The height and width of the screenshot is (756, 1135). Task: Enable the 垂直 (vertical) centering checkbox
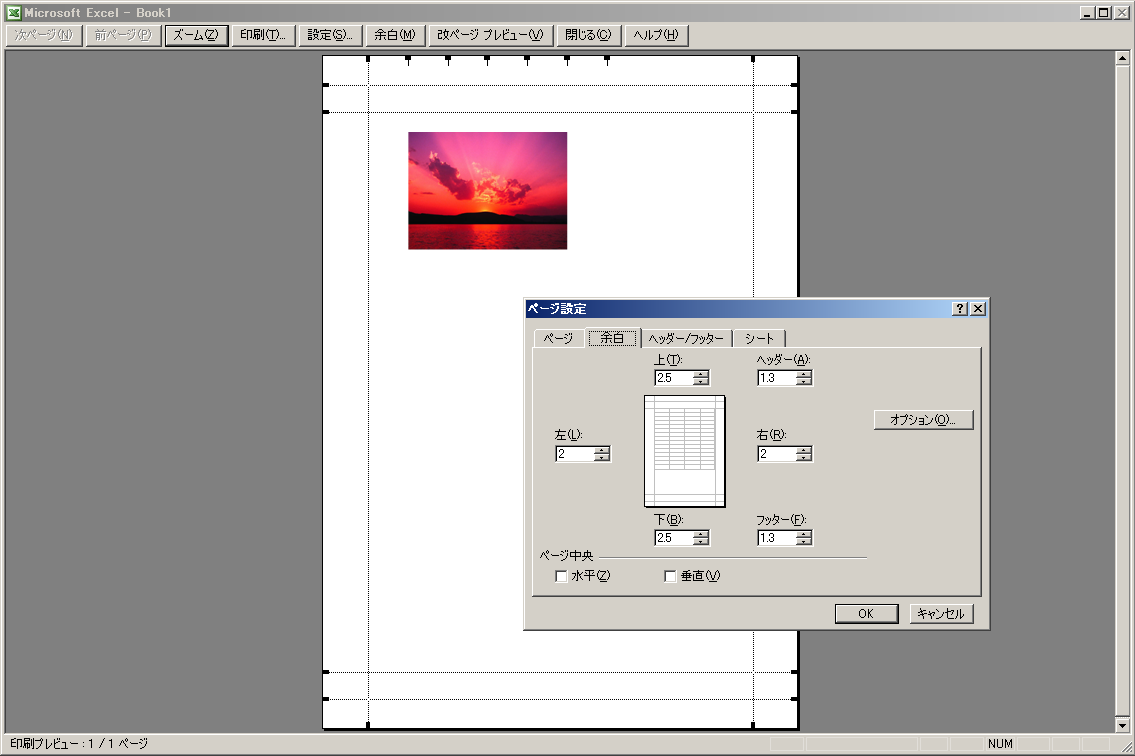670,576
